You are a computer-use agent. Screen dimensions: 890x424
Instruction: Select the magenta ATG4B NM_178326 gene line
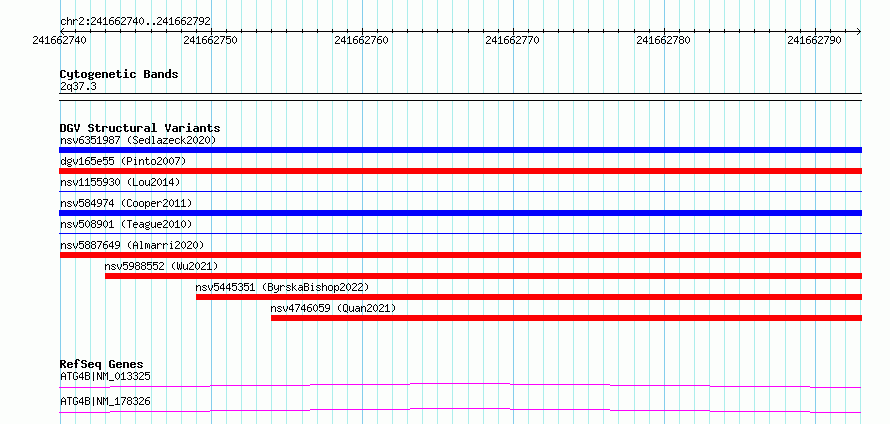[460, 410]
